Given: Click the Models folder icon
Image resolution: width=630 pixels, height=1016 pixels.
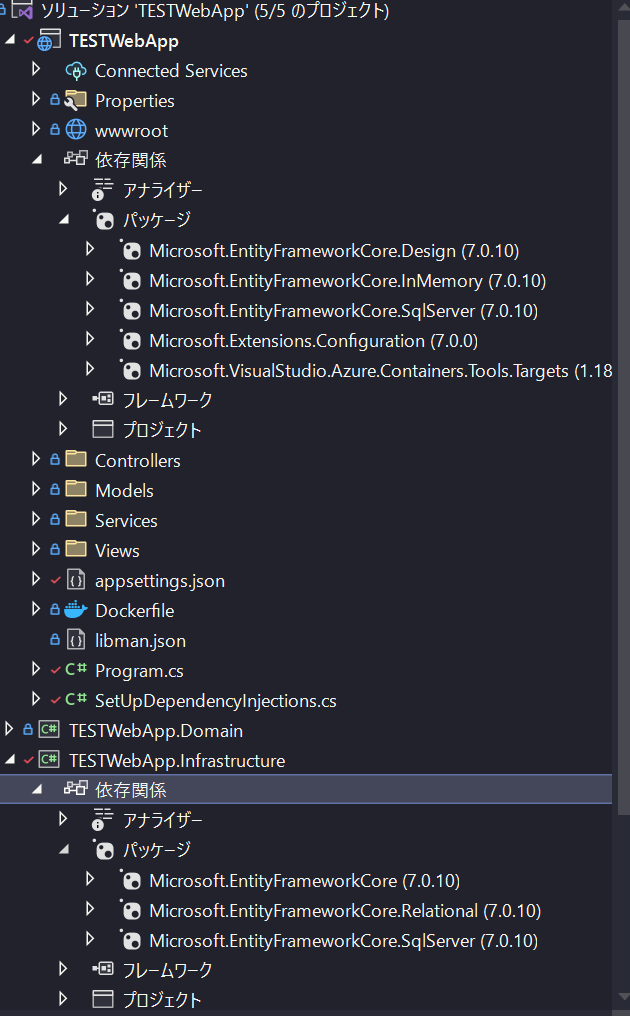Looking at the screenshot, I should 76,489.
